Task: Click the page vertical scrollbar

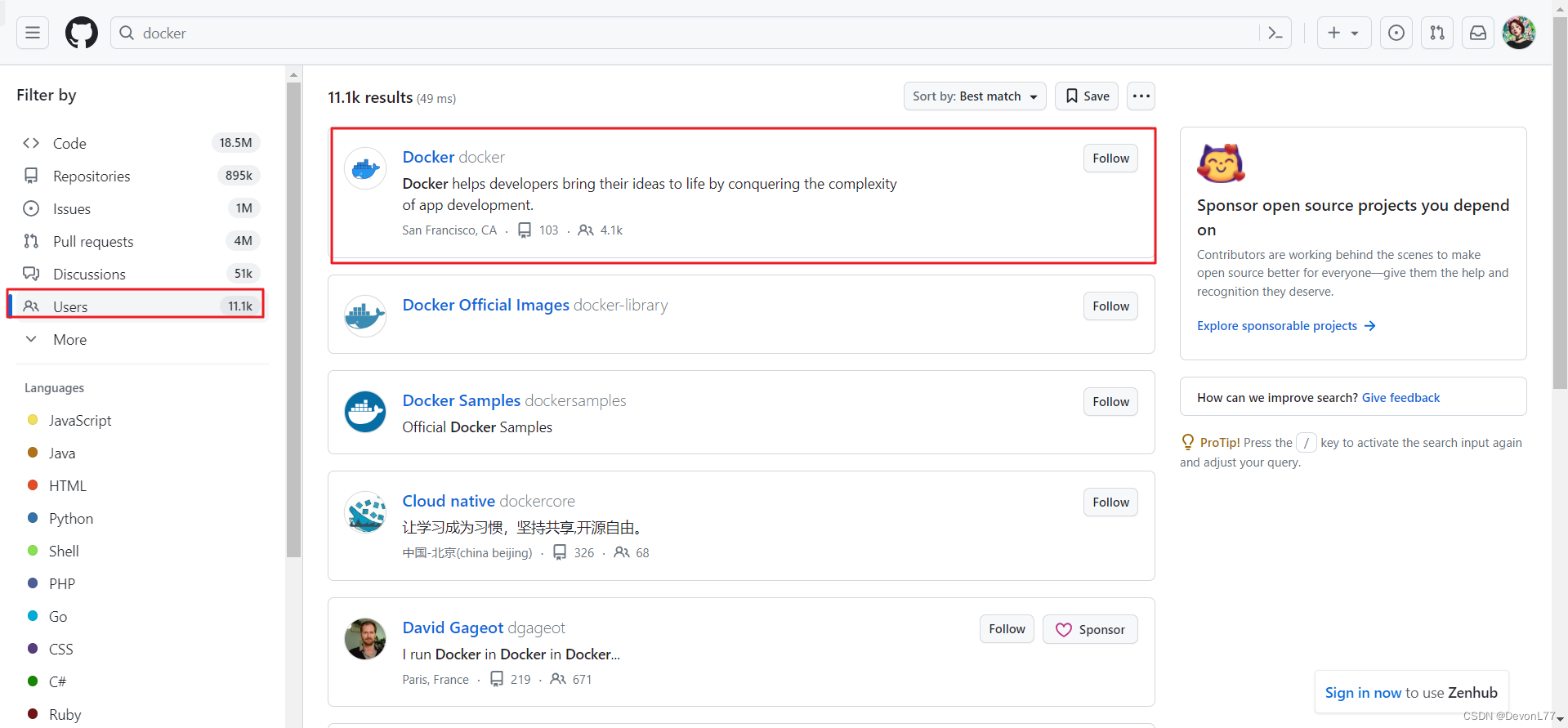Action: [x=1560, y=204]
